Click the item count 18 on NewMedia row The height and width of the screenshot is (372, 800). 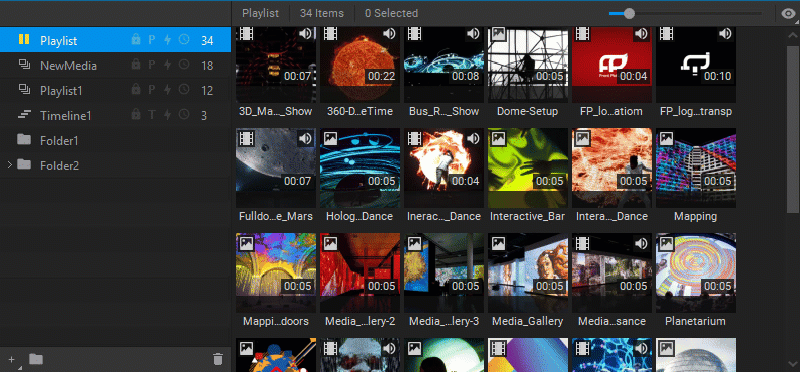(207, 65)
